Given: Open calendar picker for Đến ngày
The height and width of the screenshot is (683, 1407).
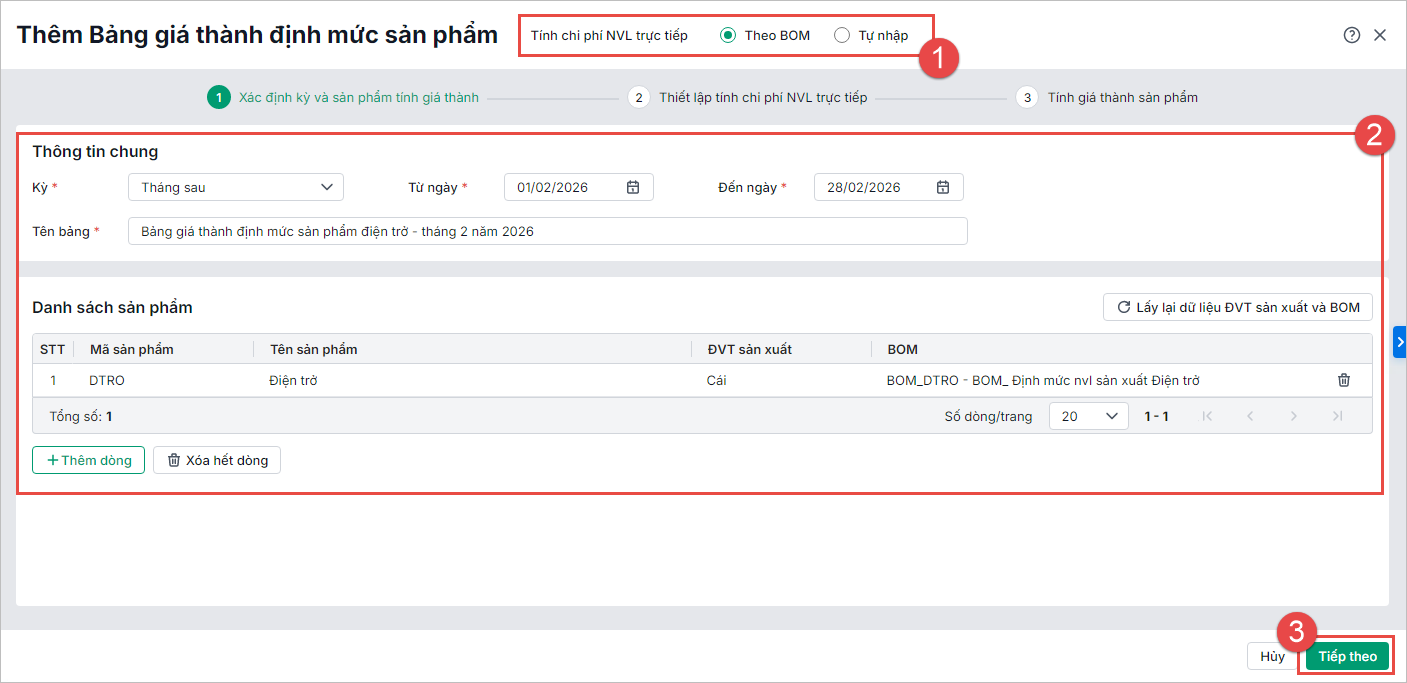Looking at the screenshot, I should point(943,187).
